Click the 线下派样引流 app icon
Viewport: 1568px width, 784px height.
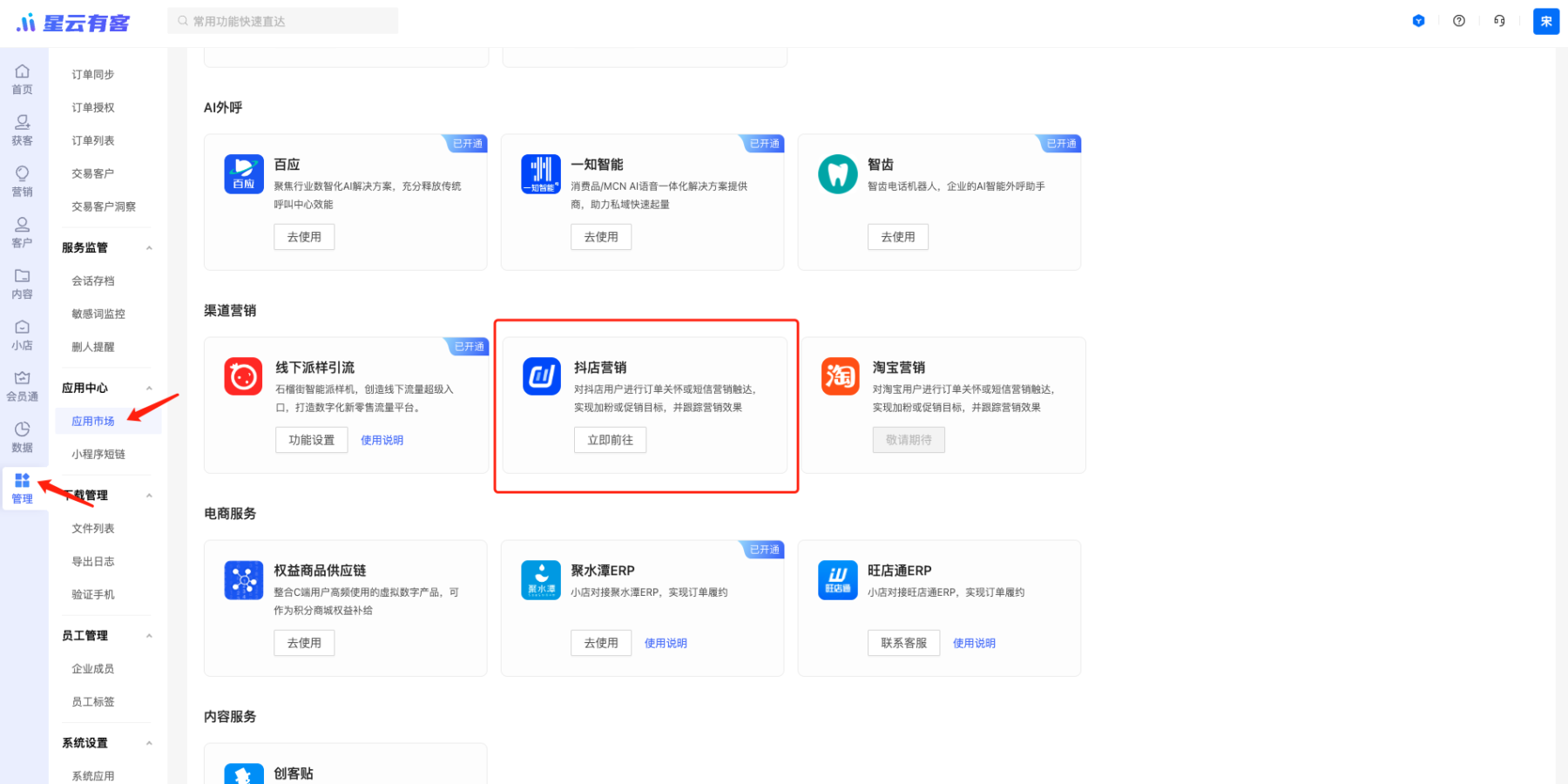coord(243,376)
